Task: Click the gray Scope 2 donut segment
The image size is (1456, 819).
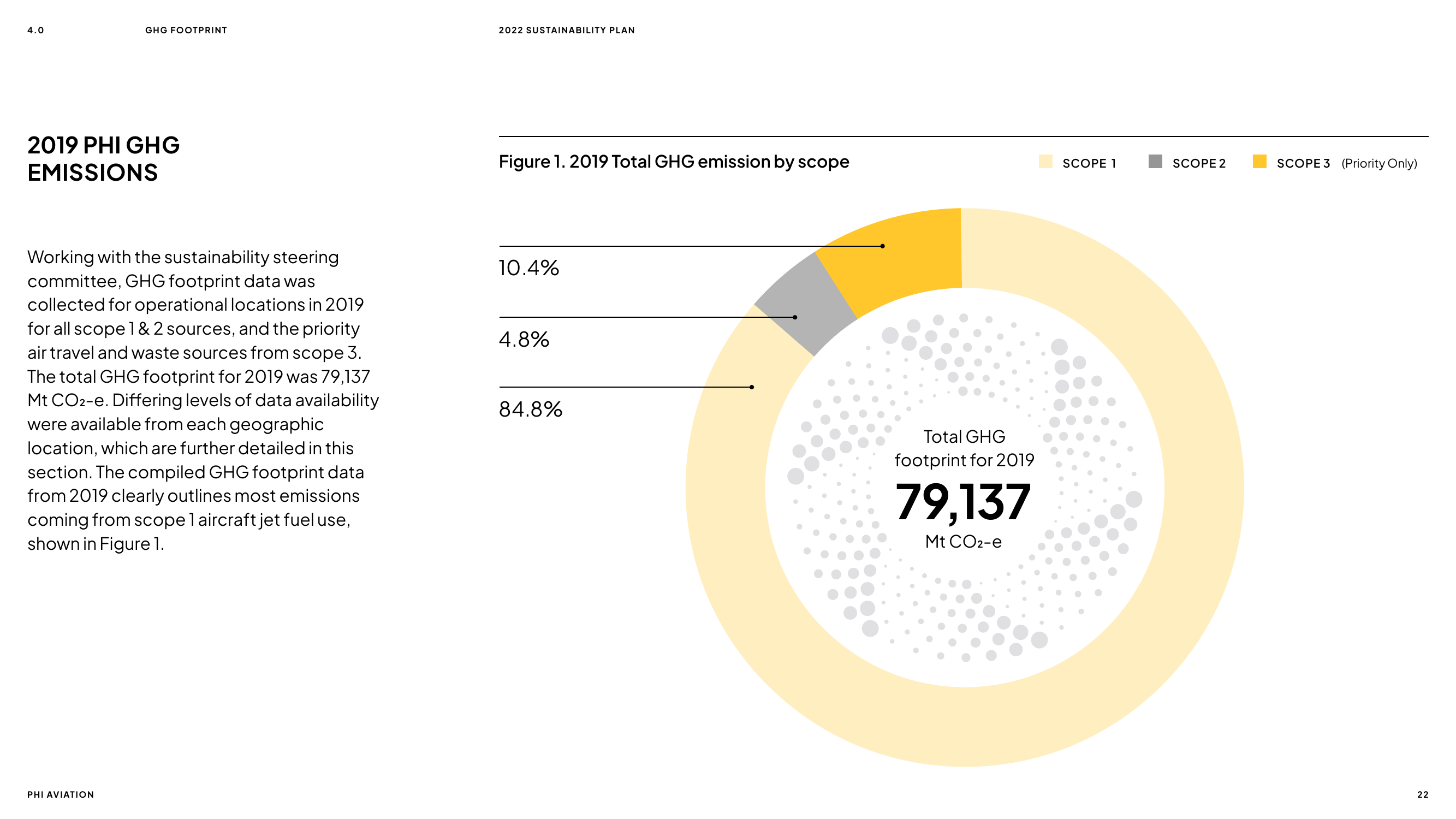Action: pyautogui.click(x=805, y=304)
